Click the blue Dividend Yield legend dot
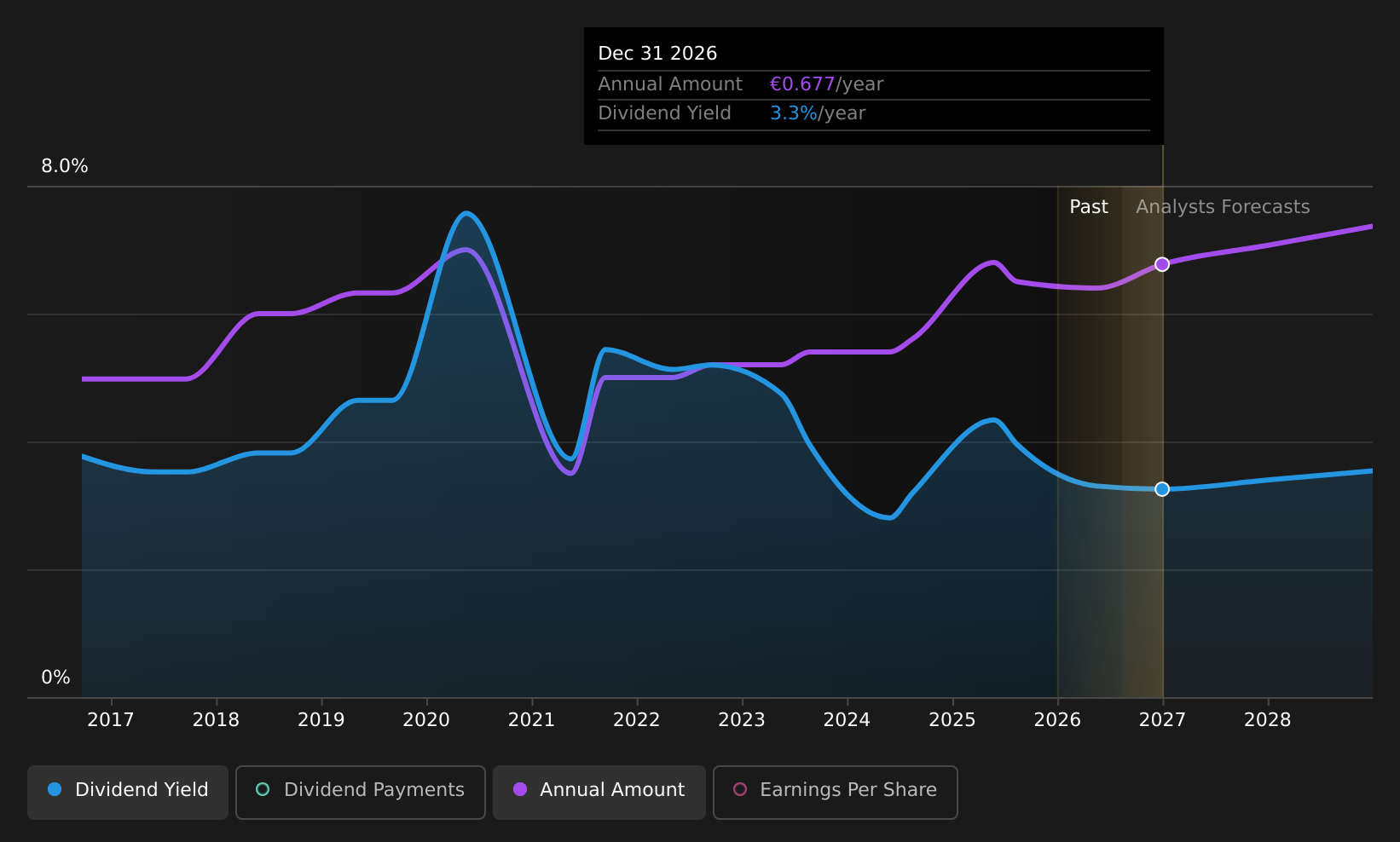 [55, 789]
